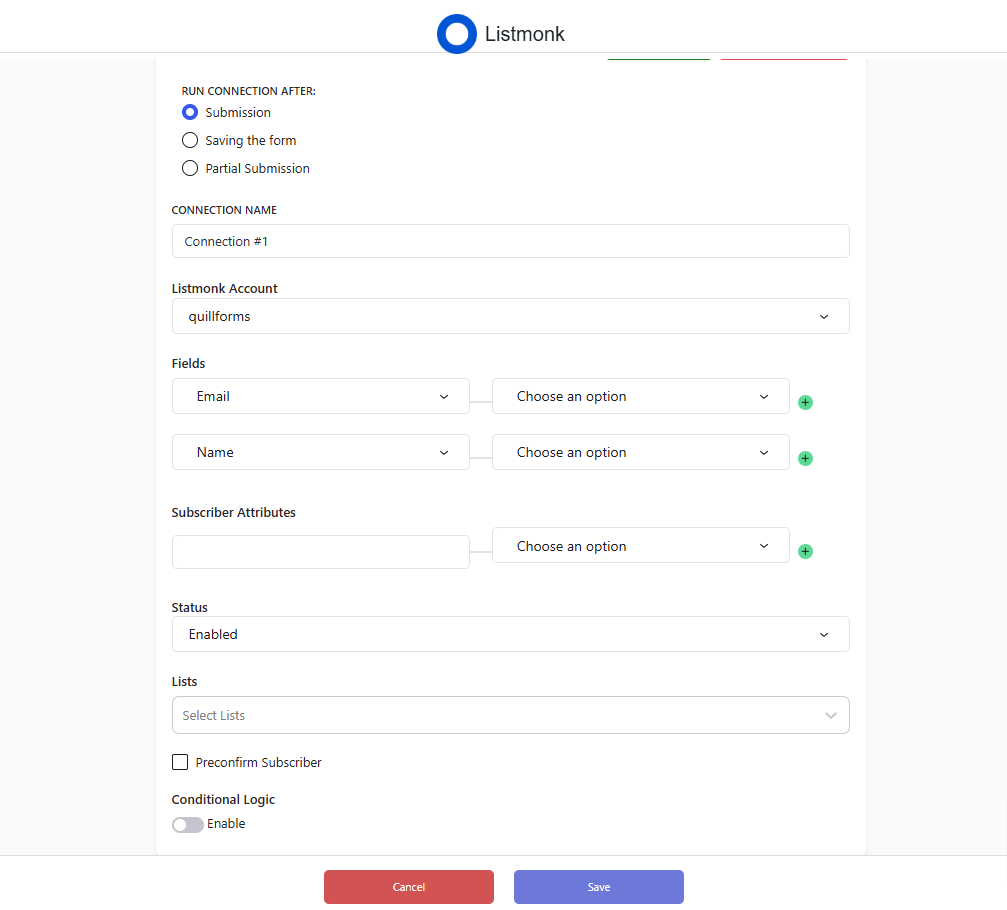Click the Listmonk title text
The height and width of the screenshot is (910, 1007).
(525, 34)
